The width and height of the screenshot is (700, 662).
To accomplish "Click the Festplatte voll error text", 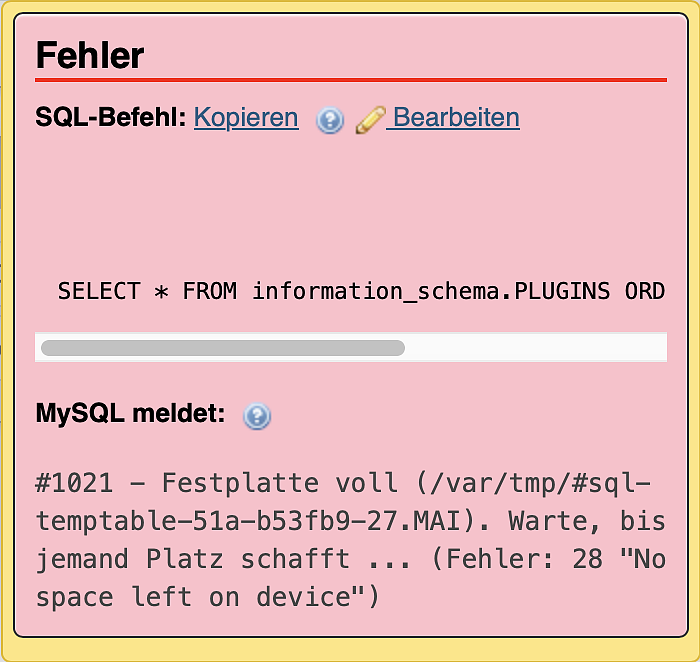I will [x=280, y=484].
